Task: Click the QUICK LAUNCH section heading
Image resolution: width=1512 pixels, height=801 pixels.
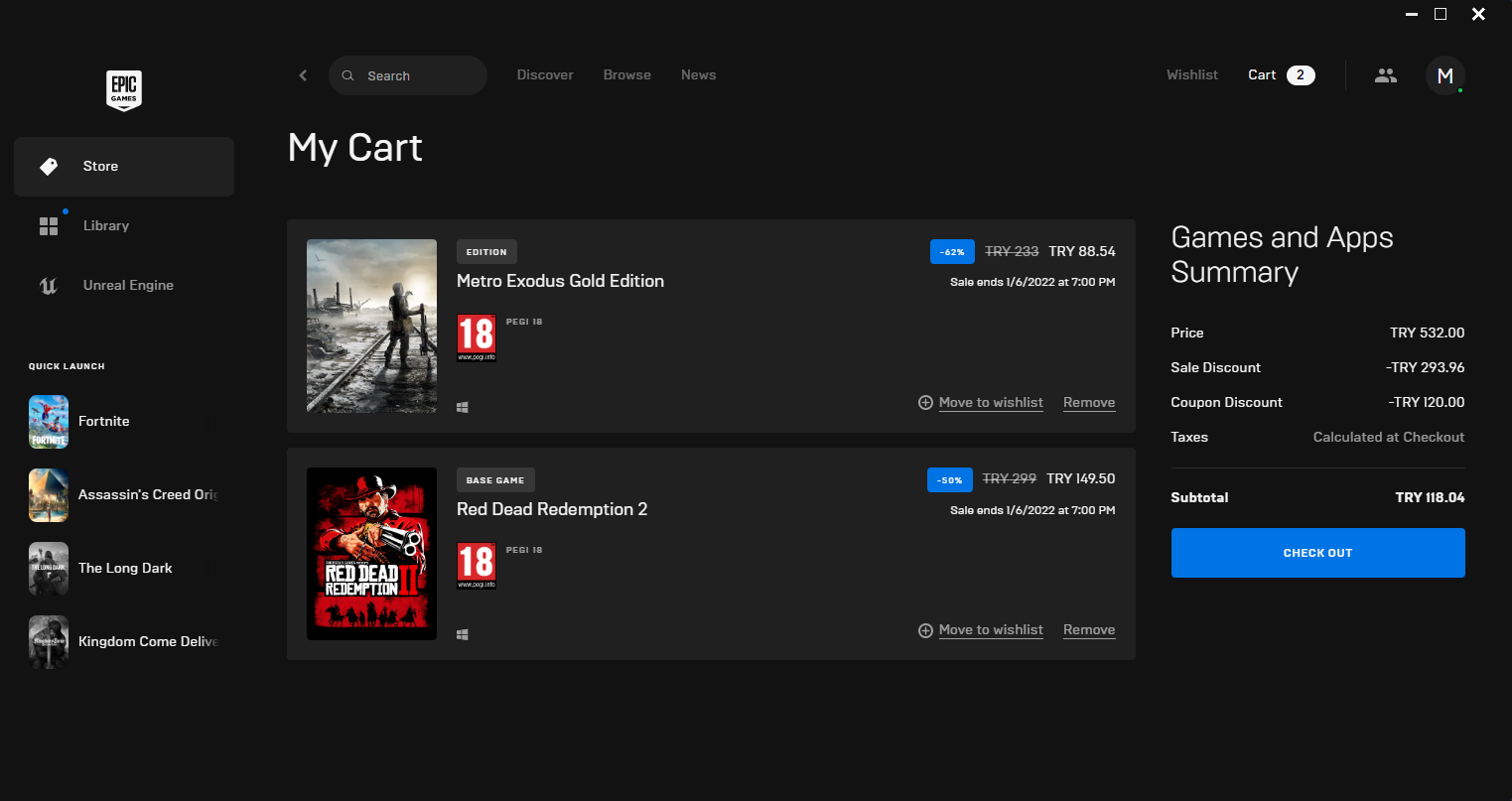Action: click(67, 366)
